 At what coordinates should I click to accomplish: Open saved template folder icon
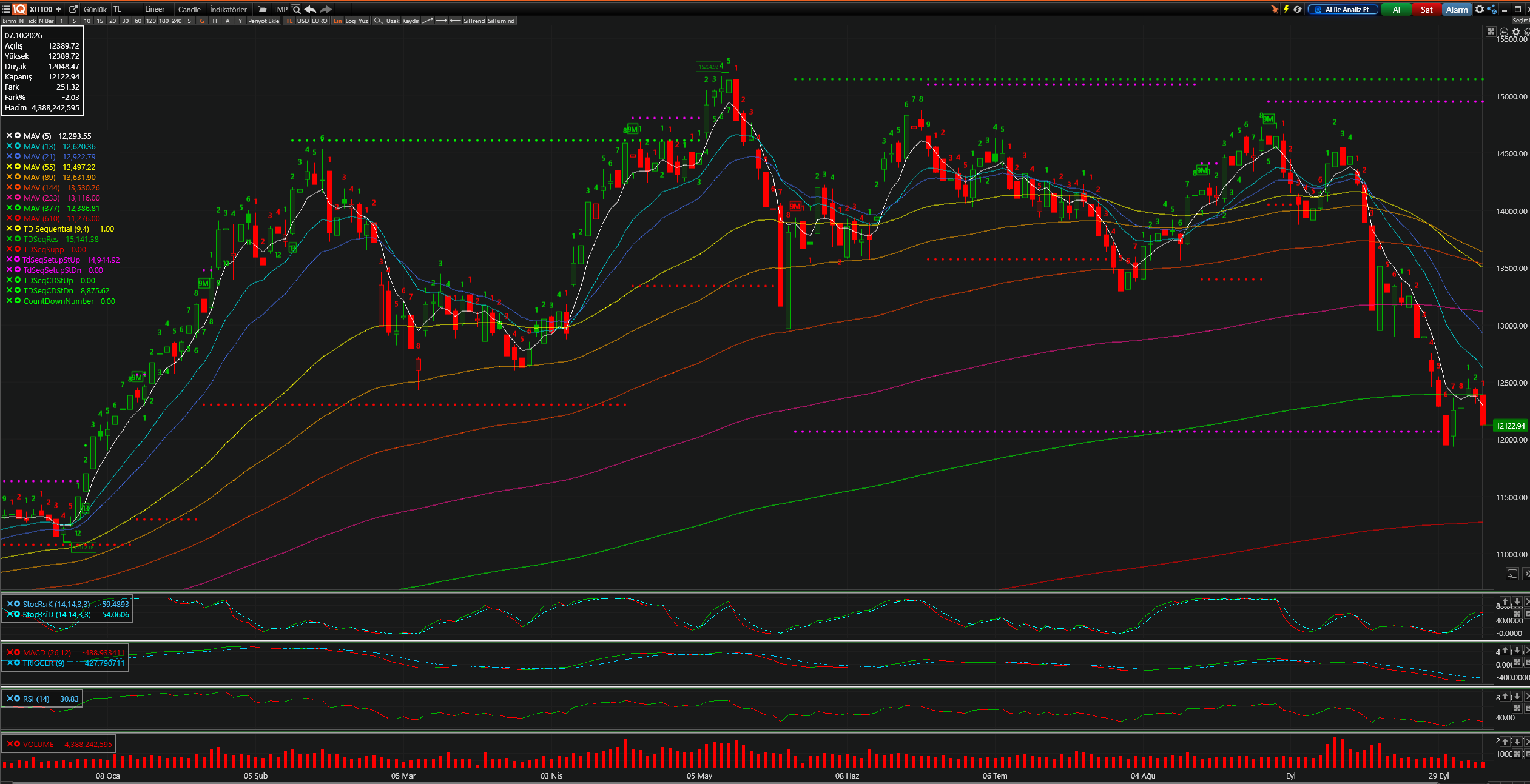(x=262, y=9)
